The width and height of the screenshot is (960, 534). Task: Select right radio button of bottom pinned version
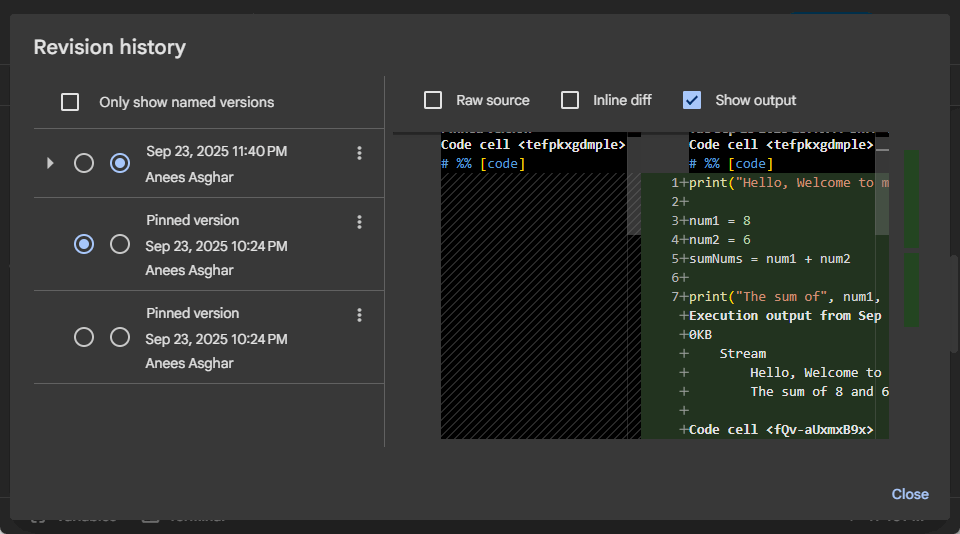click(120, 337)
